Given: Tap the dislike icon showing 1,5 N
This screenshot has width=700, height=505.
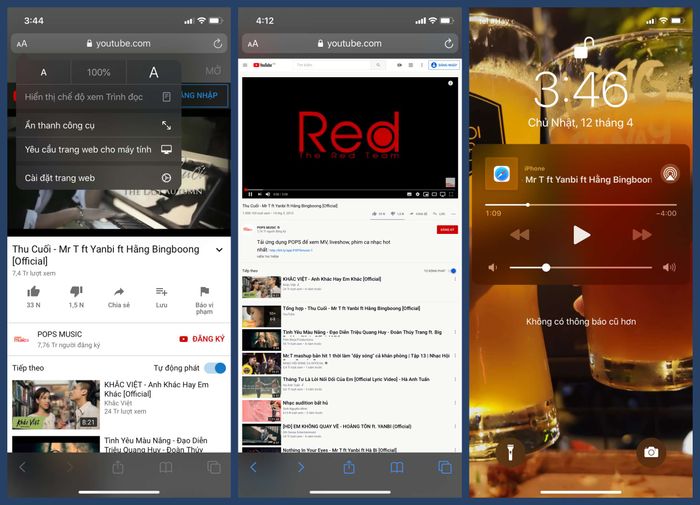Looking at the screenshot, I should 76,291.
